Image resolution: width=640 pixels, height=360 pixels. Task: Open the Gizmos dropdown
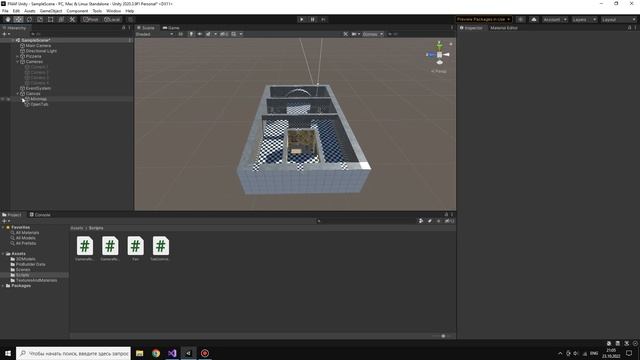point(373,34)
